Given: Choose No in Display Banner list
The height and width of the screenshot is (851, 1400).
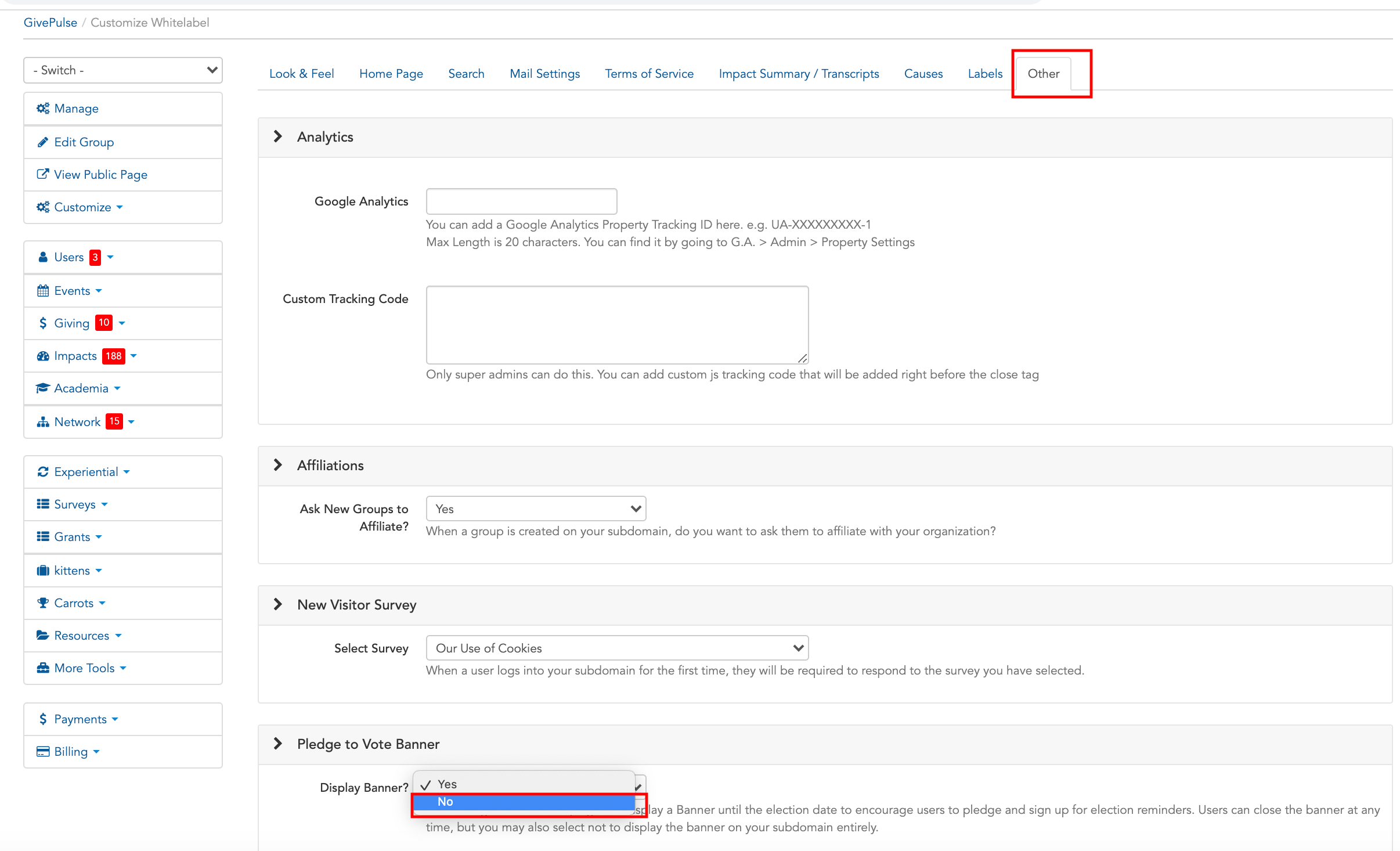Looking at the screenshot, I should (x=525, y=802).
